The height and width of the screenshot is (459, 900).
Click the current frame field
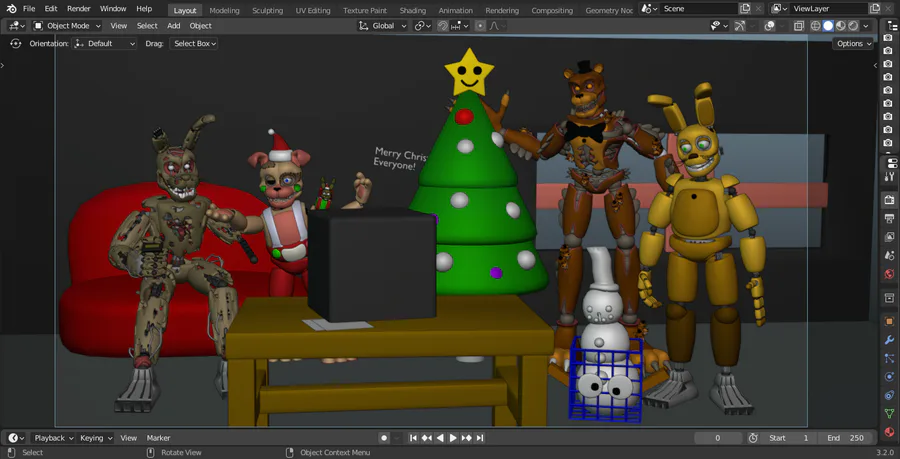(x=717, y=438)
